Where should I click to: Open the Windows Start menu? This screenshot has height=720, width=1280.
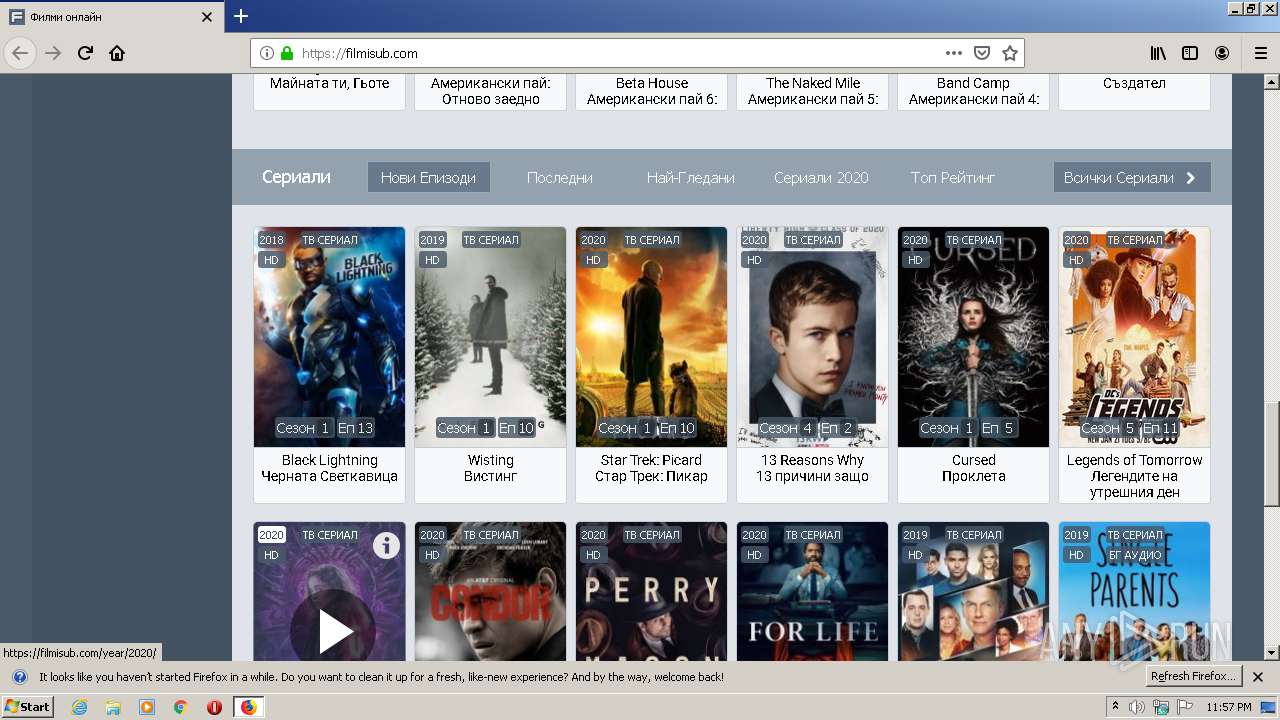(28, 706)
